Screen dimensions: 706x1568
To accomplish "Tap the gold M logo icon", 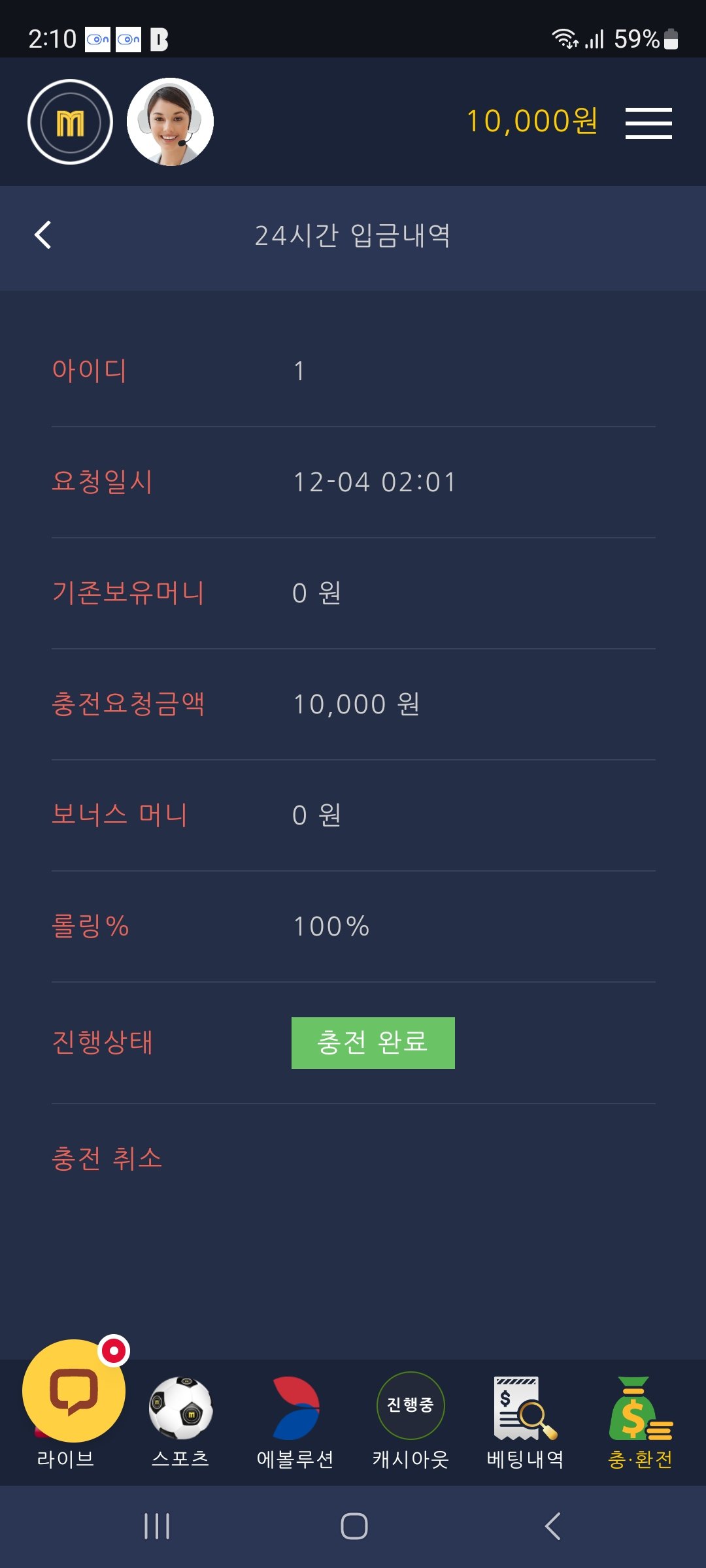I will click(70, 122).
